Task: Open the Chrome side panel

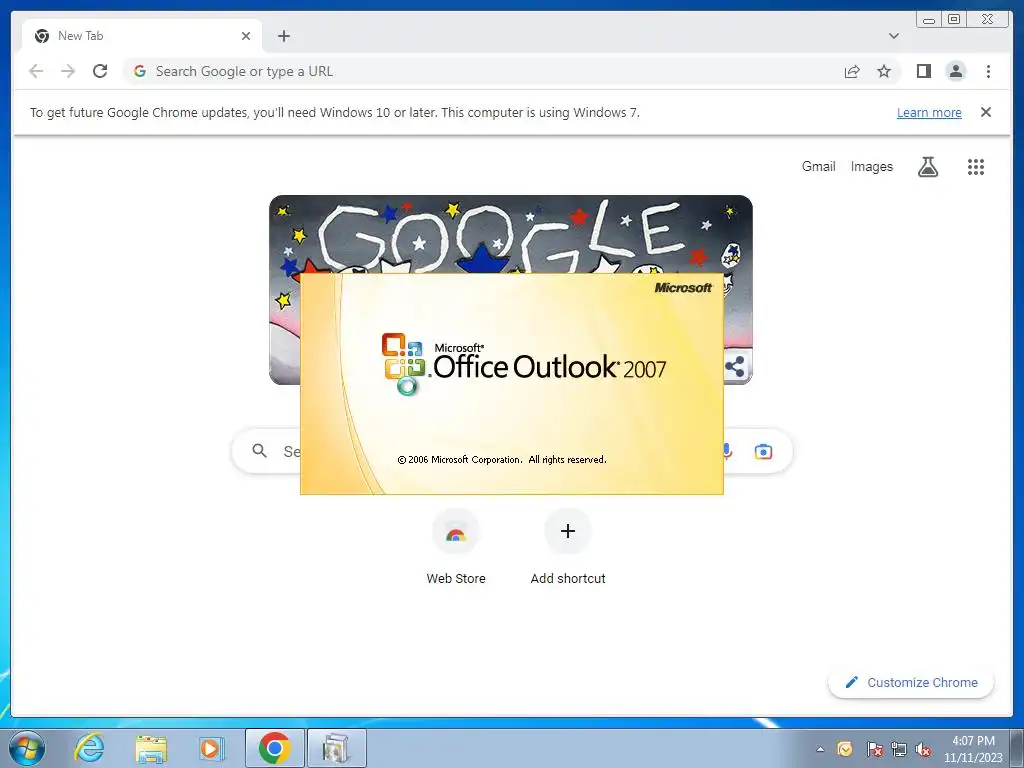Action: pyautogui.click(x=923, y=71)
